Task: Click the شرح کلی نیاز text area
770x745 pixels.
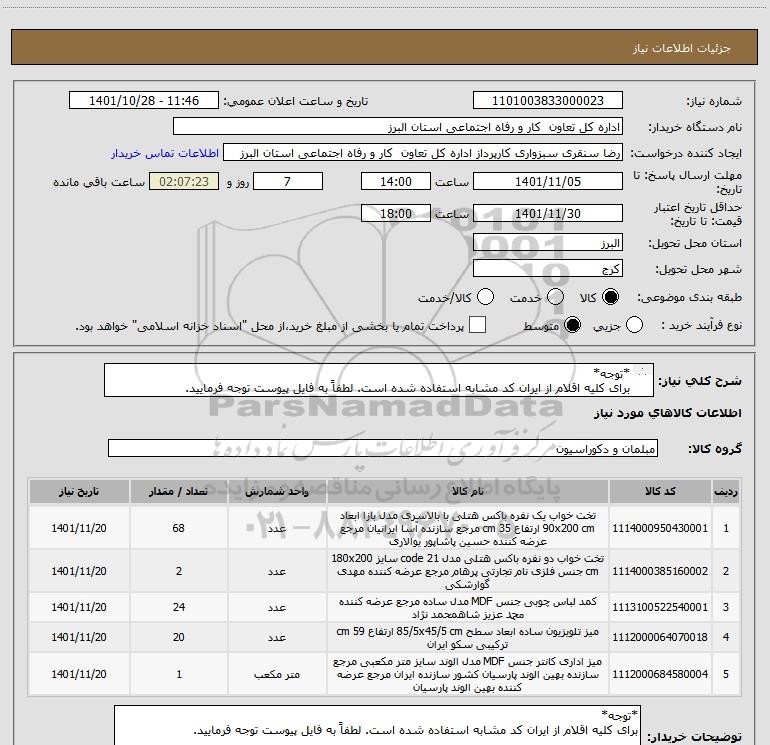Action: tap(379, 380)
